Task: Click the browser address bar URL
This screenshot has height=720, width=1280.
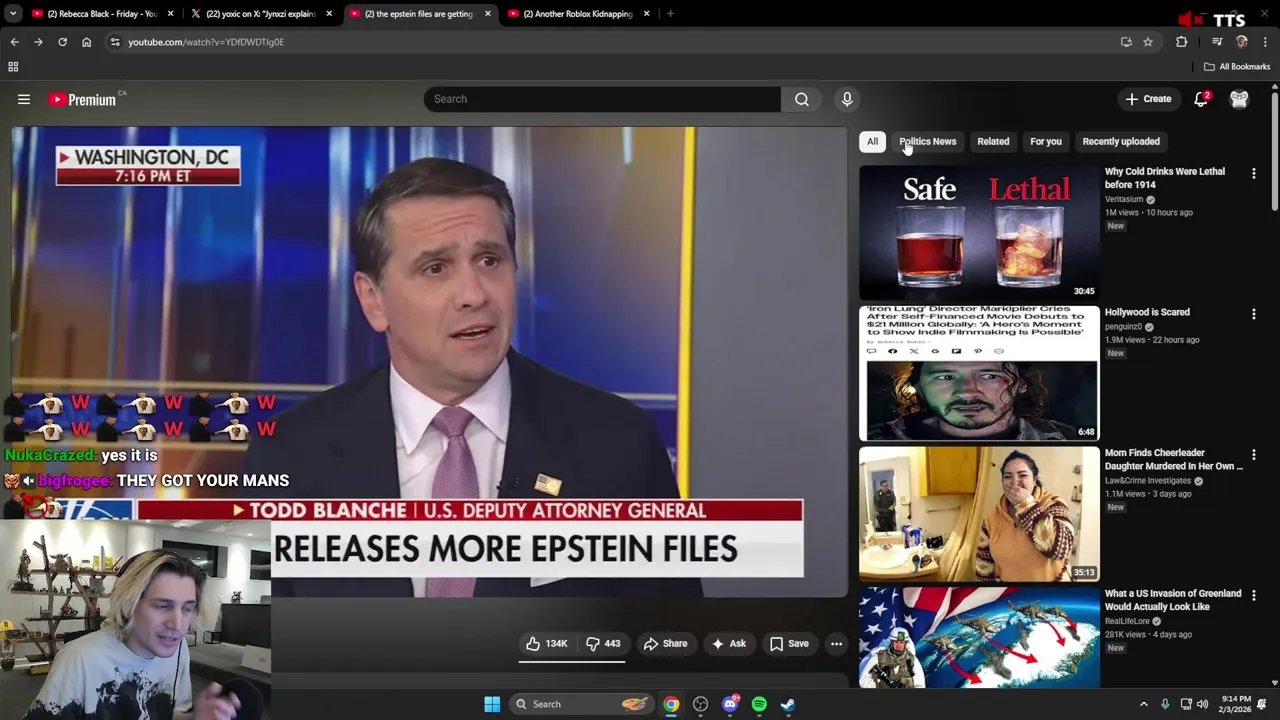Action: 206,42
